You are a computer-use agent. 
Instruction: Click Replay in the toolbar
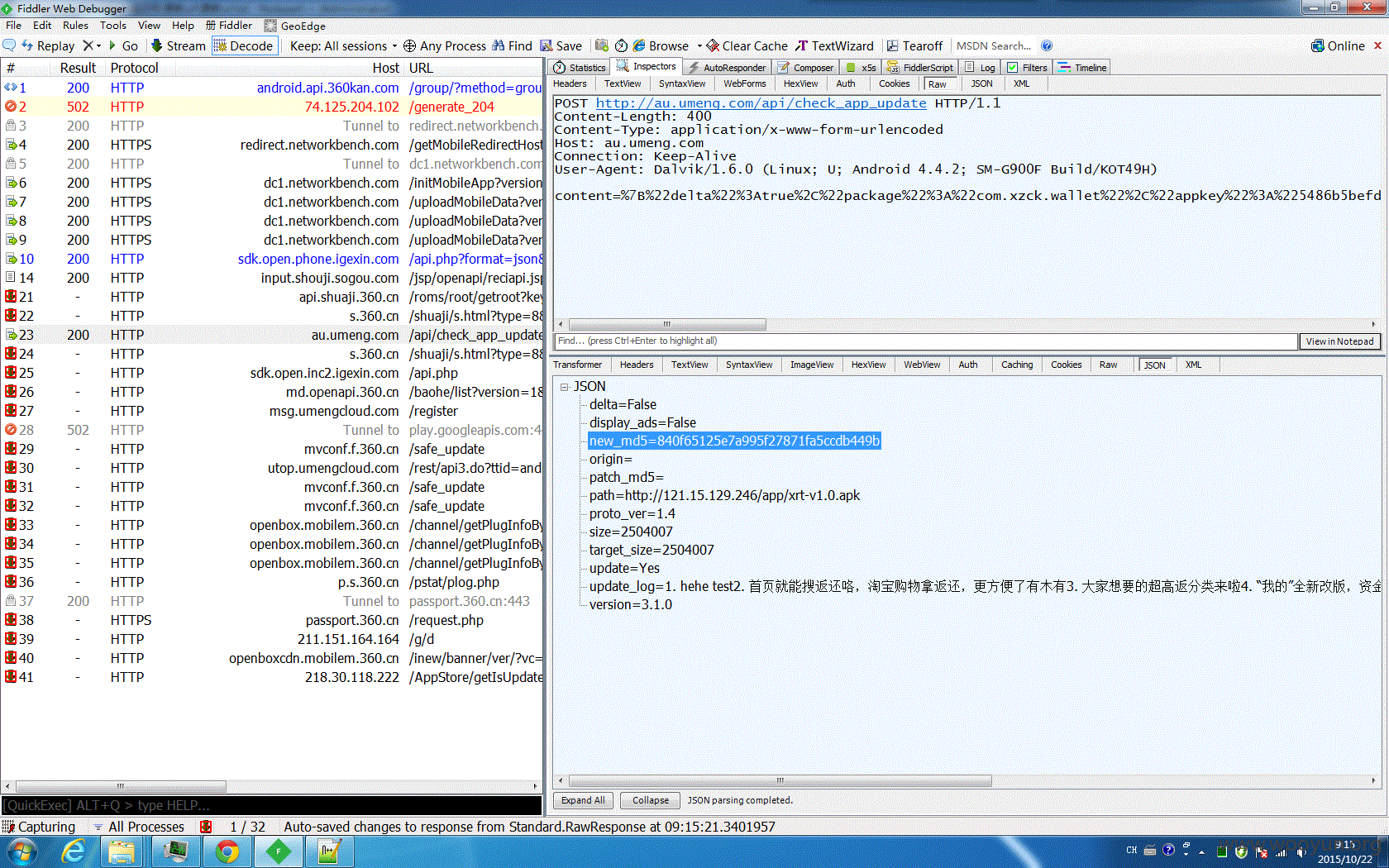coord(48,45)
